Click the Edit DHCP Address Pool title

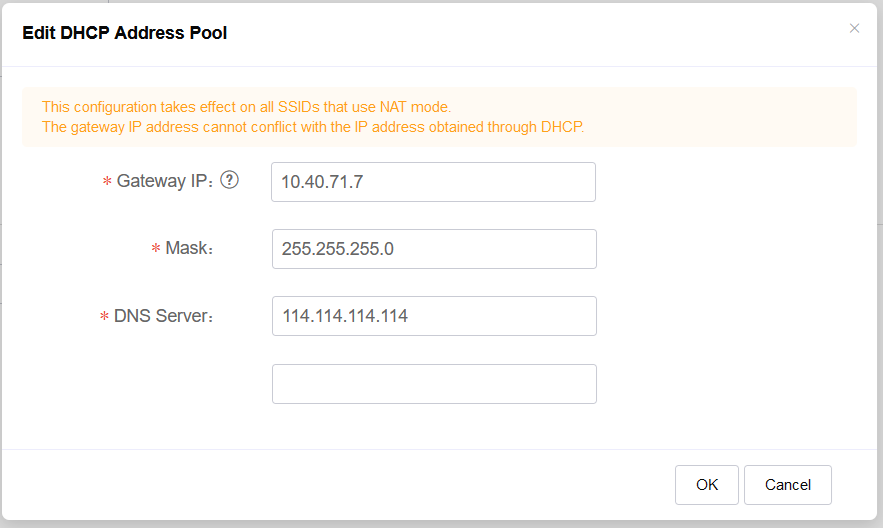point(124,33)
